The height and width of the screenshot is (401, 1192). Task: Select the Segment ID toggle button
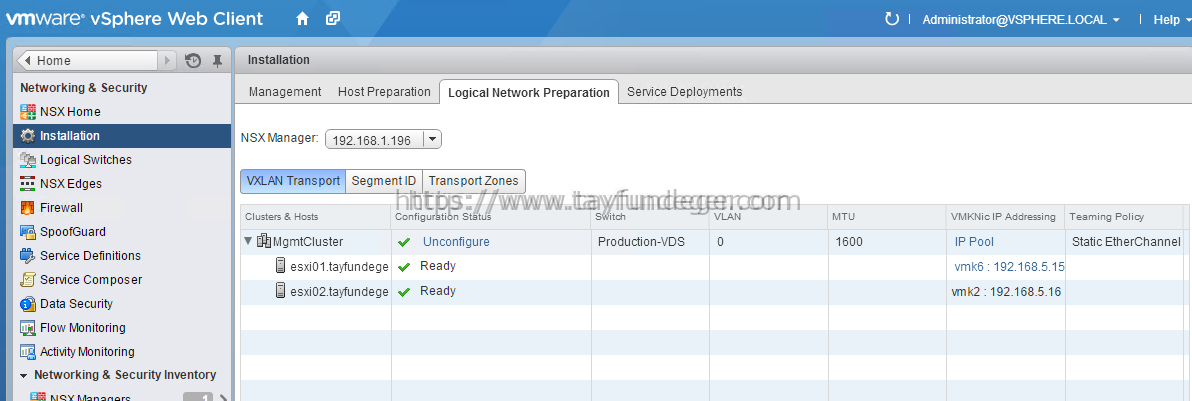tap(384, 181)
